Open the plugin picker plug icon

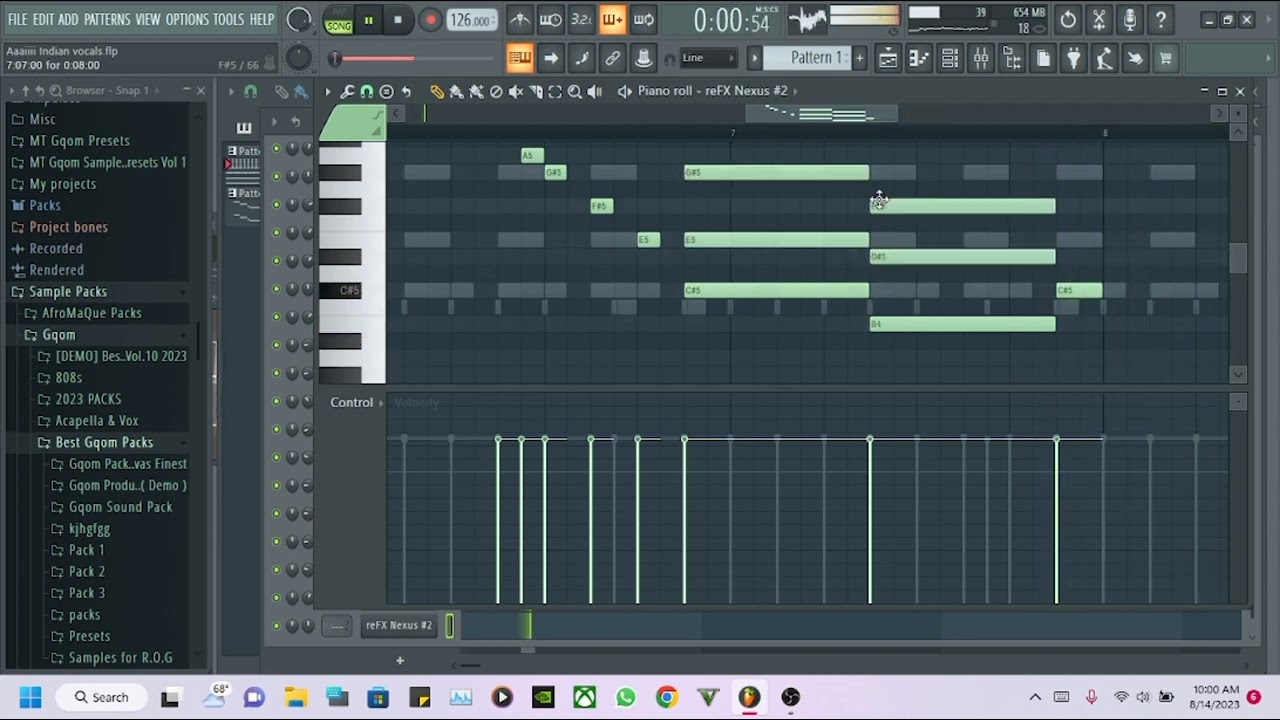(x=1073, y=59)
